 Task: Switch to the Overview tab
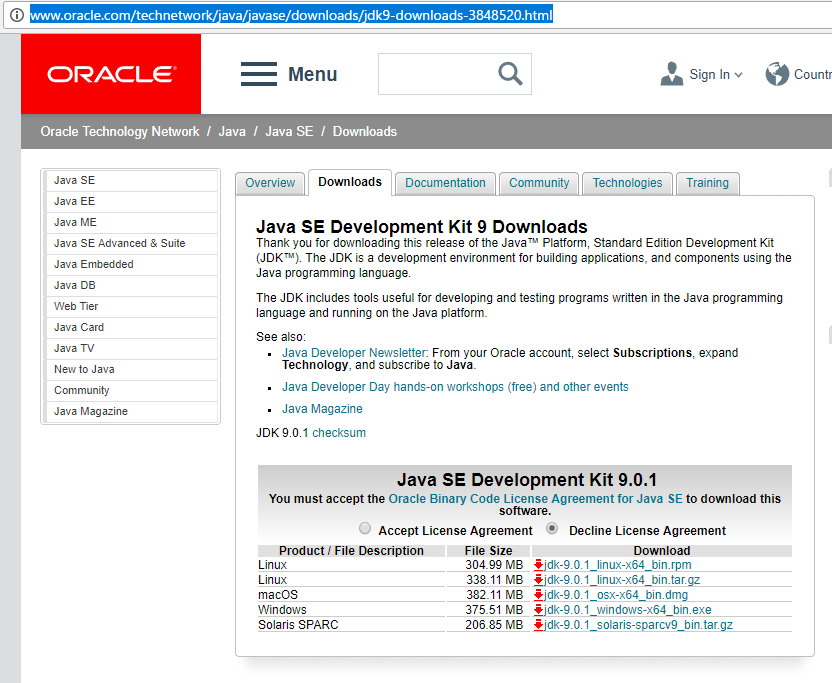(270, 183)
